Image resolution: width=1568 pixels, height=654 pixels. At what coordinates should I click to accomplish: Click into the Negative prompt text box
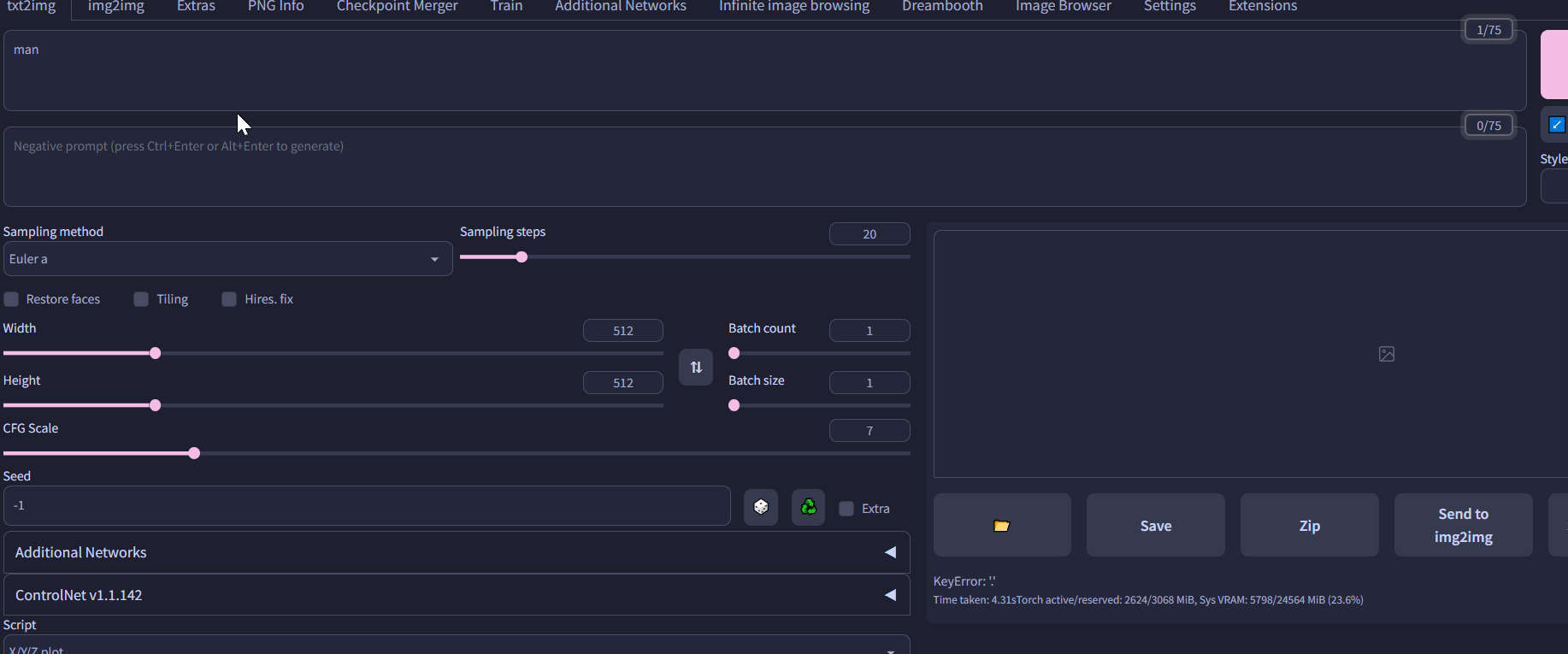(765, 167)
